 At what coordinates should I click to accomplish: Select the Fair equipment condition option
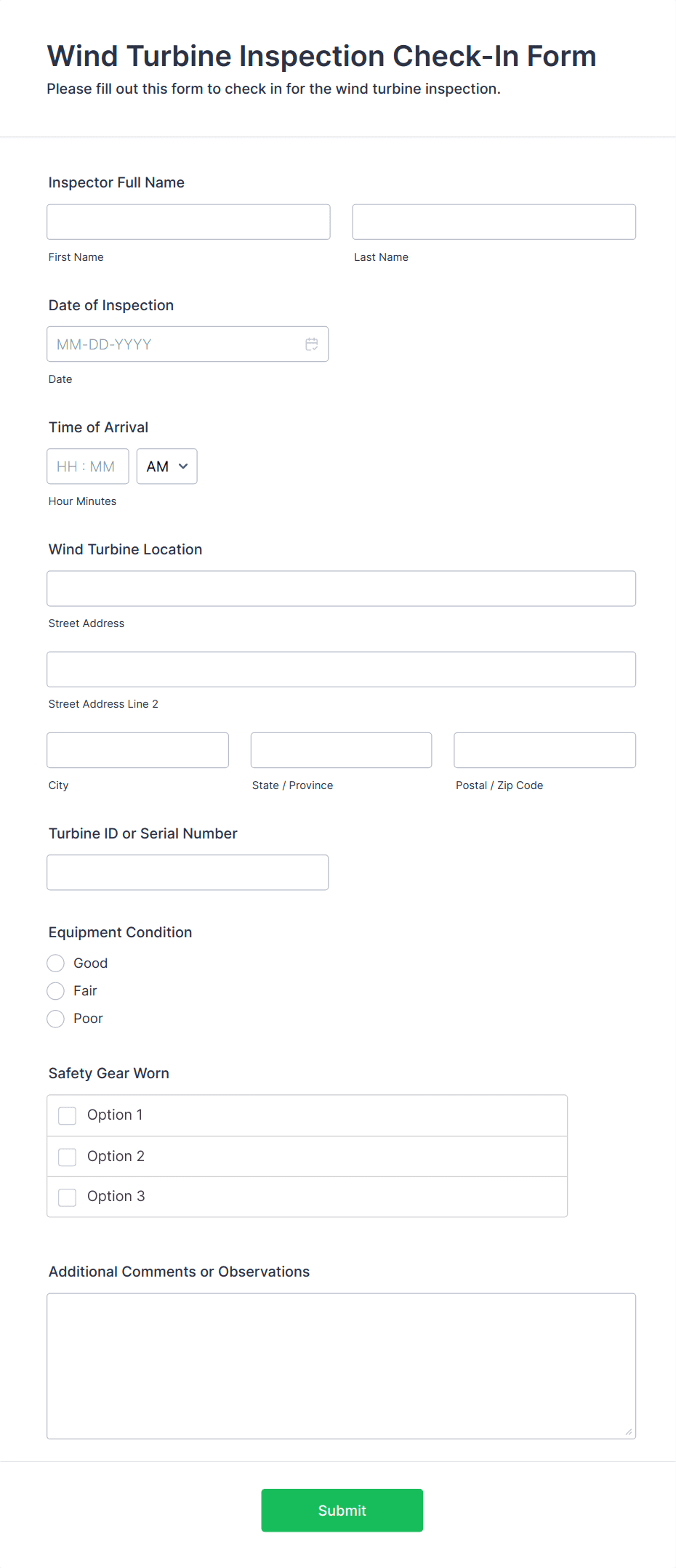tap(55, 990)
